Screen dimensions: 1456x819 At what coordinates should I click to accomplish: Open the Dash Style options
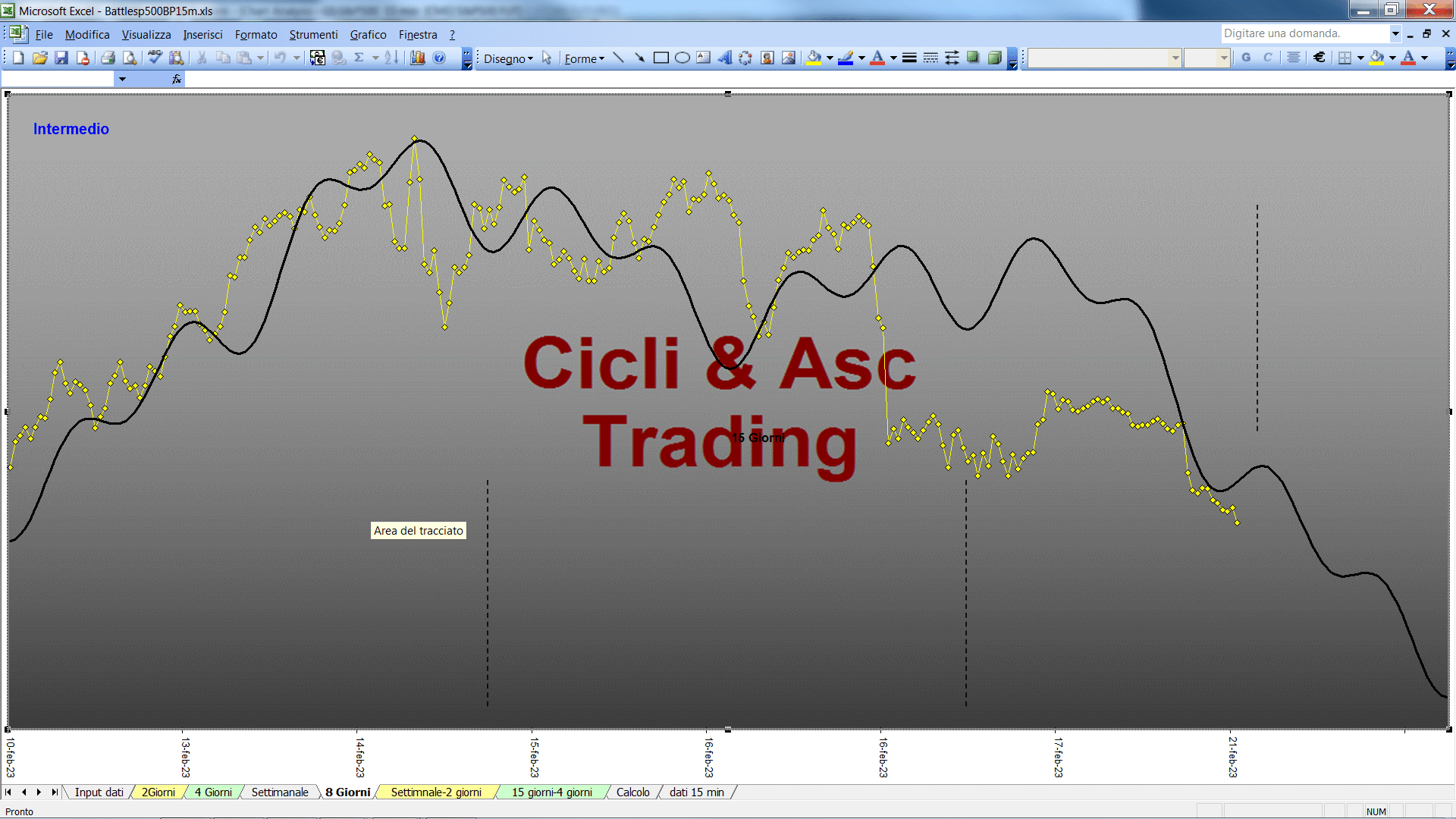point(930,58)
